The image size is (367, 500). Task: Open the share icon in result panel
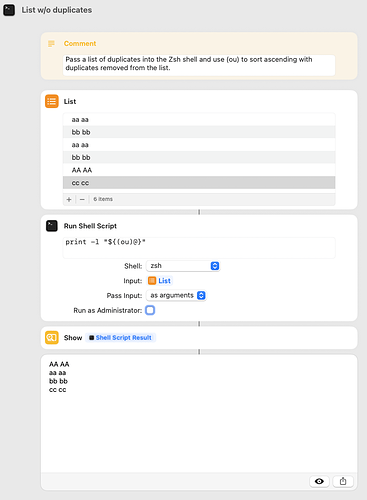pyautogui.click(x=343, y=481)
